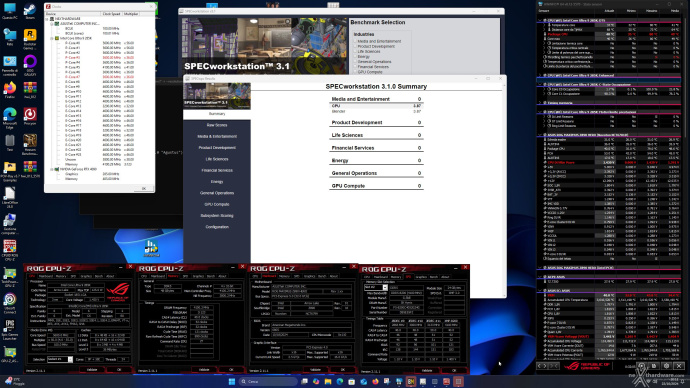
Task: Select Summary in SPEC results sidebar
Action: click(217, 113)
